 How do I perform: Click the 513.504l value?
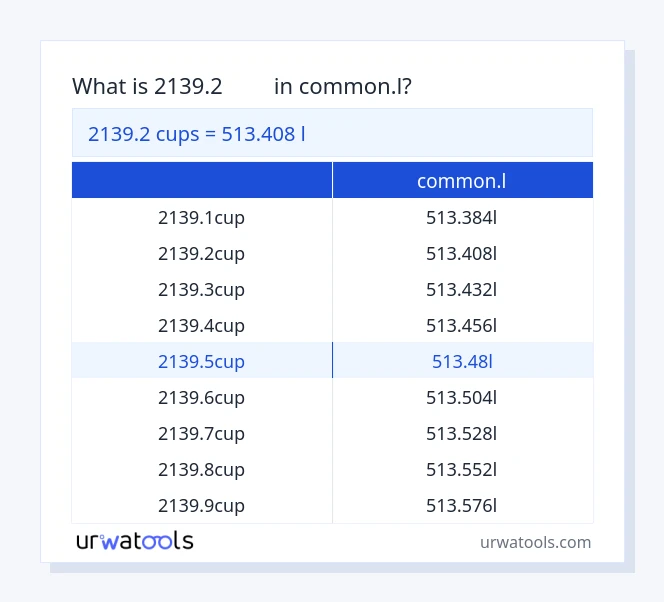(461, 397)
